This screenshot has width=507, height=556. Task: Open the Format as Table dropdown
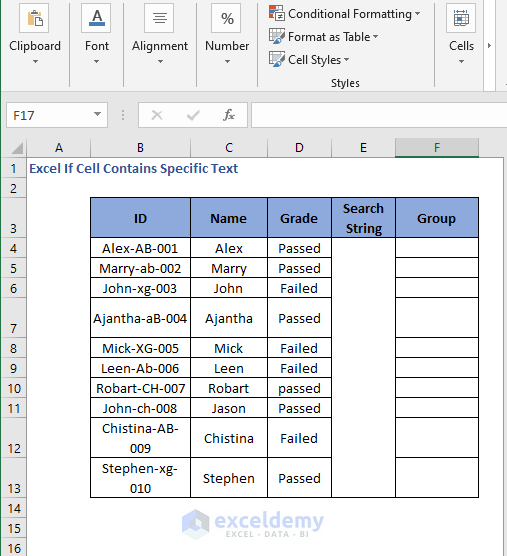(375, 36)
